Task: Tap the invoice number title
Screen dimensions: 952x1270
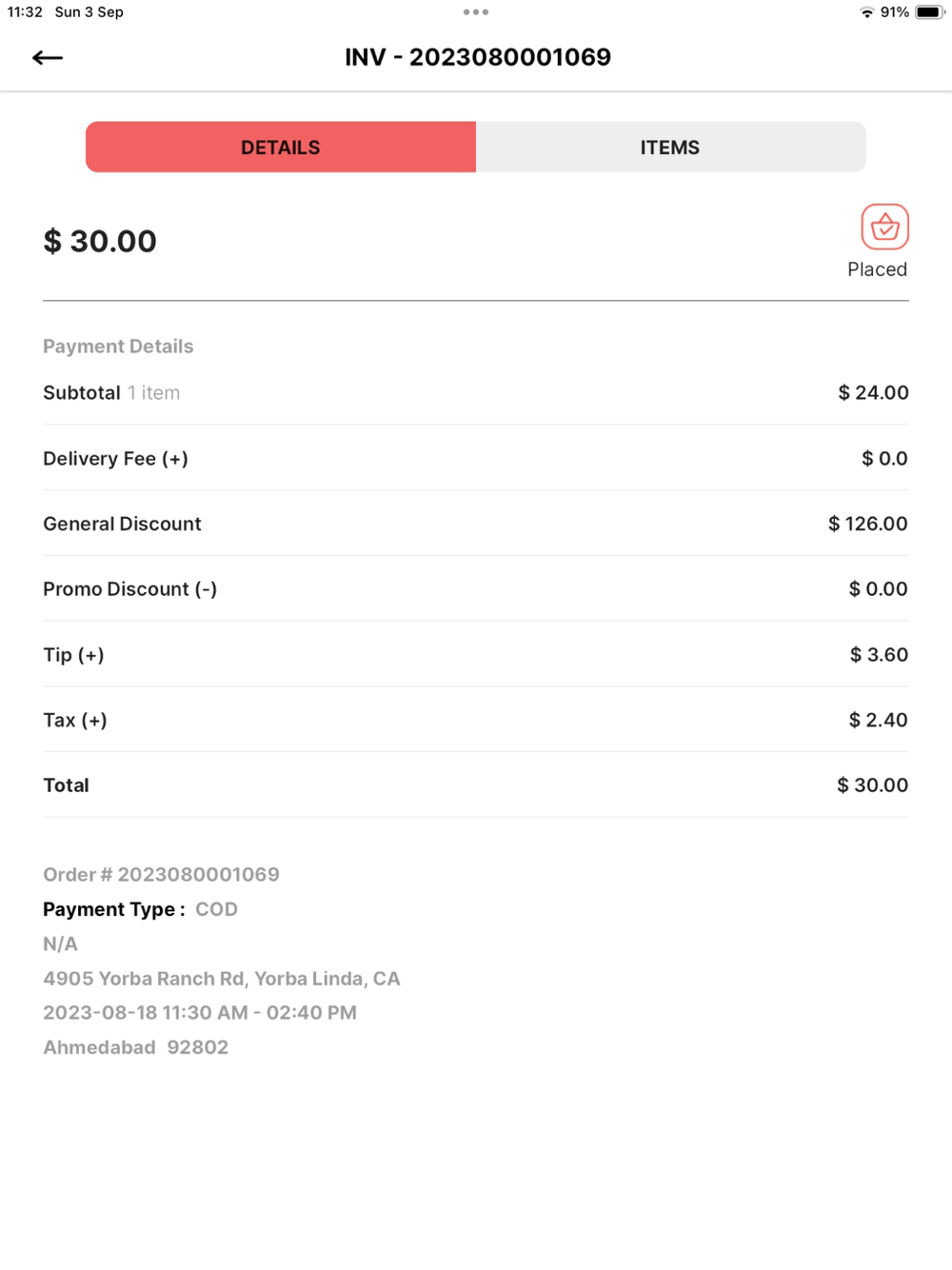Action: 478,57
